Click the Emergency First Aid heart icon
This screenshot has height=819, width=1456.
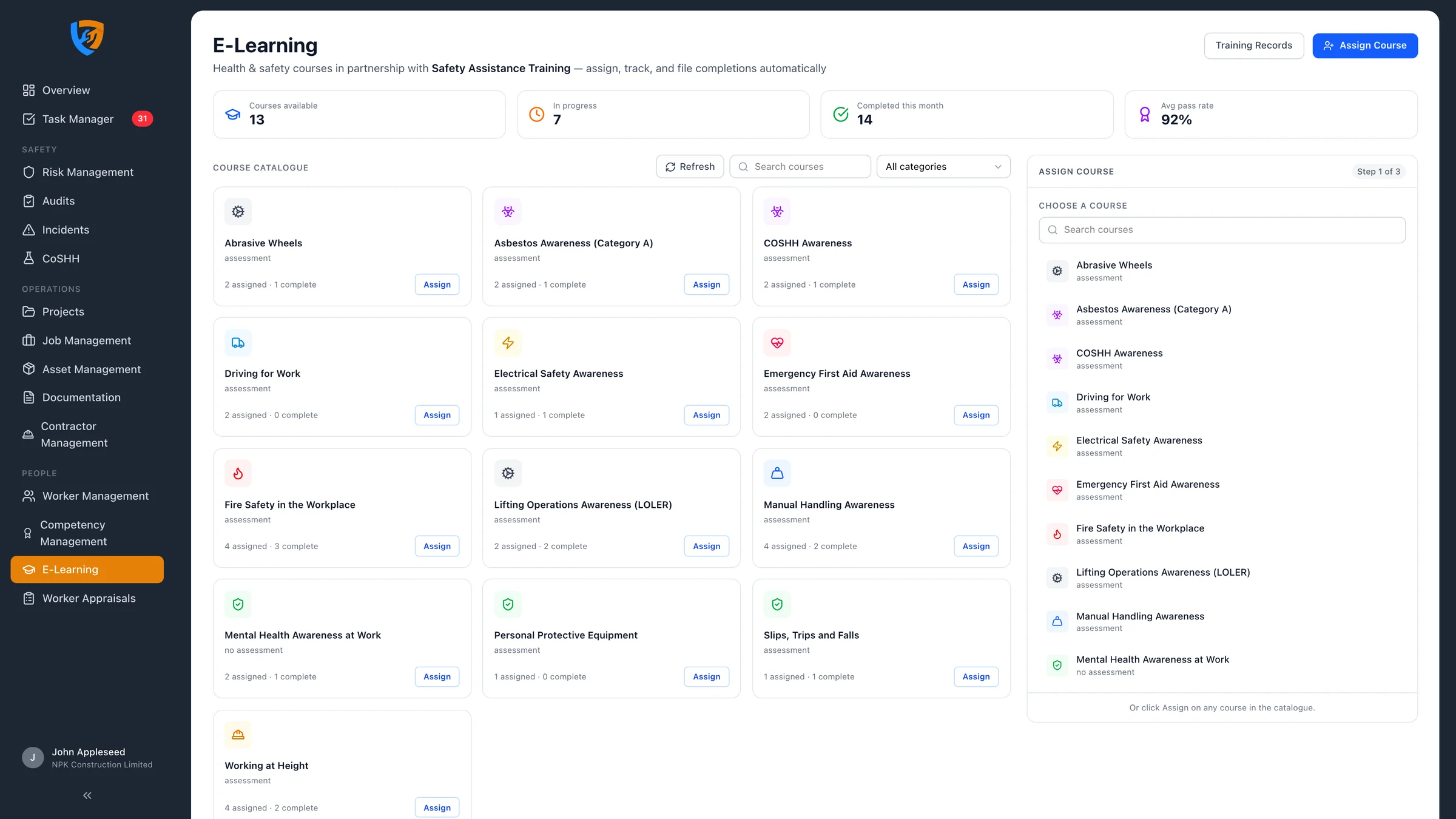point(777,343)
